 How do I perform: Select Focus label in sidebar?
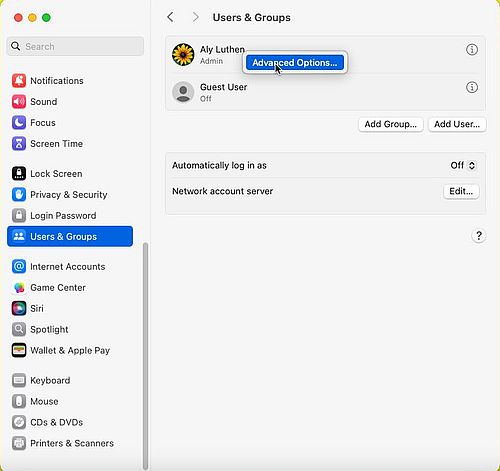(x=43, y=123)
